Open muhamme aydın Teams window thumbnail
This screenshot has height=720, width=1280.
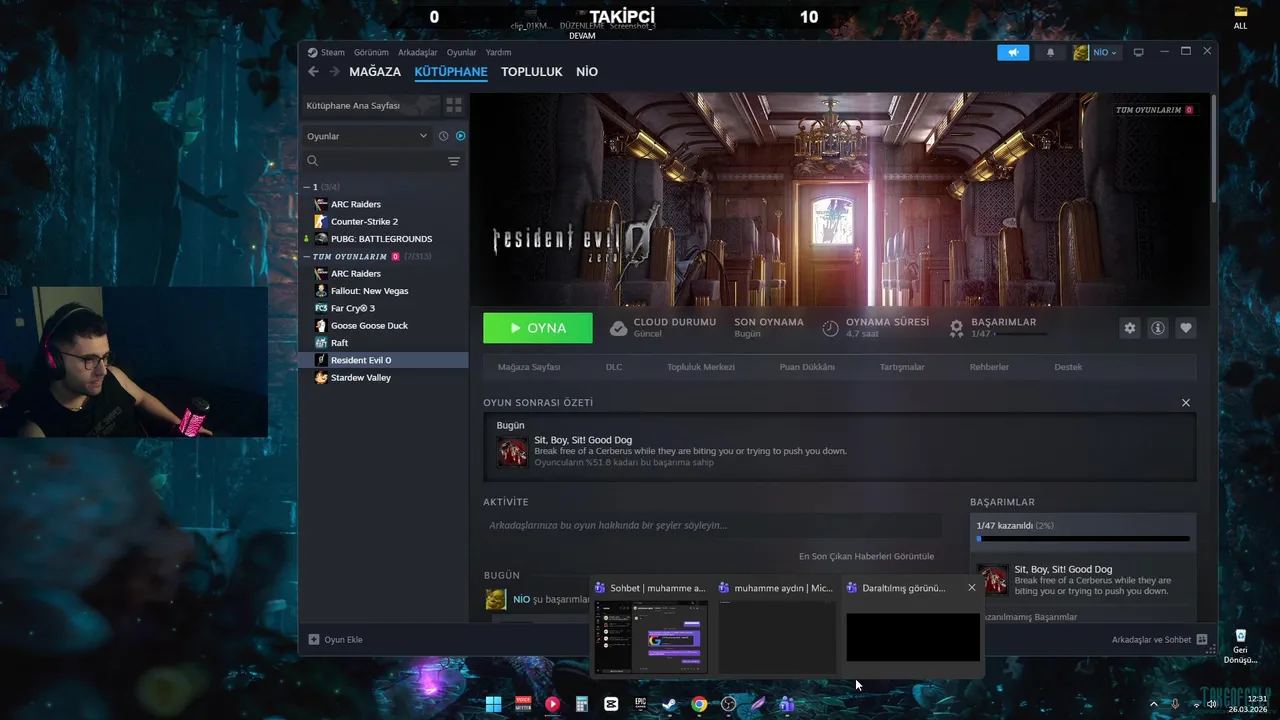[x=777, y=627]
